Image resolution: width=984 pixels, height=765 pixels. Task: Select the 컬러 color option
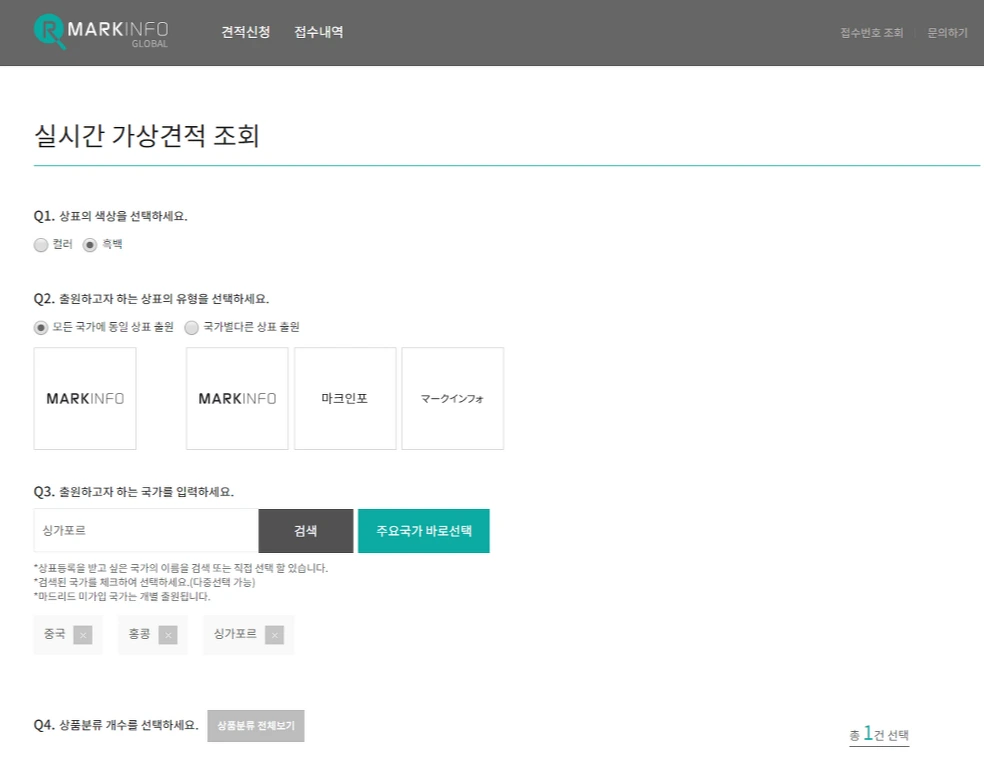pyautogui.click(x=41, y=245)
